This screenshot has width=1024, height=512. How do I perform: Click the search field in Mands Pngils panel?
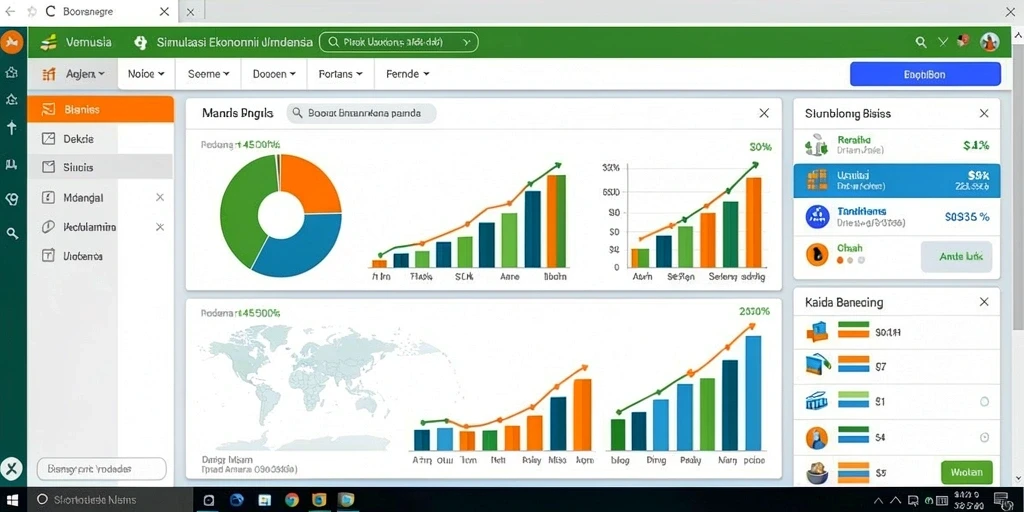[361, 113]
